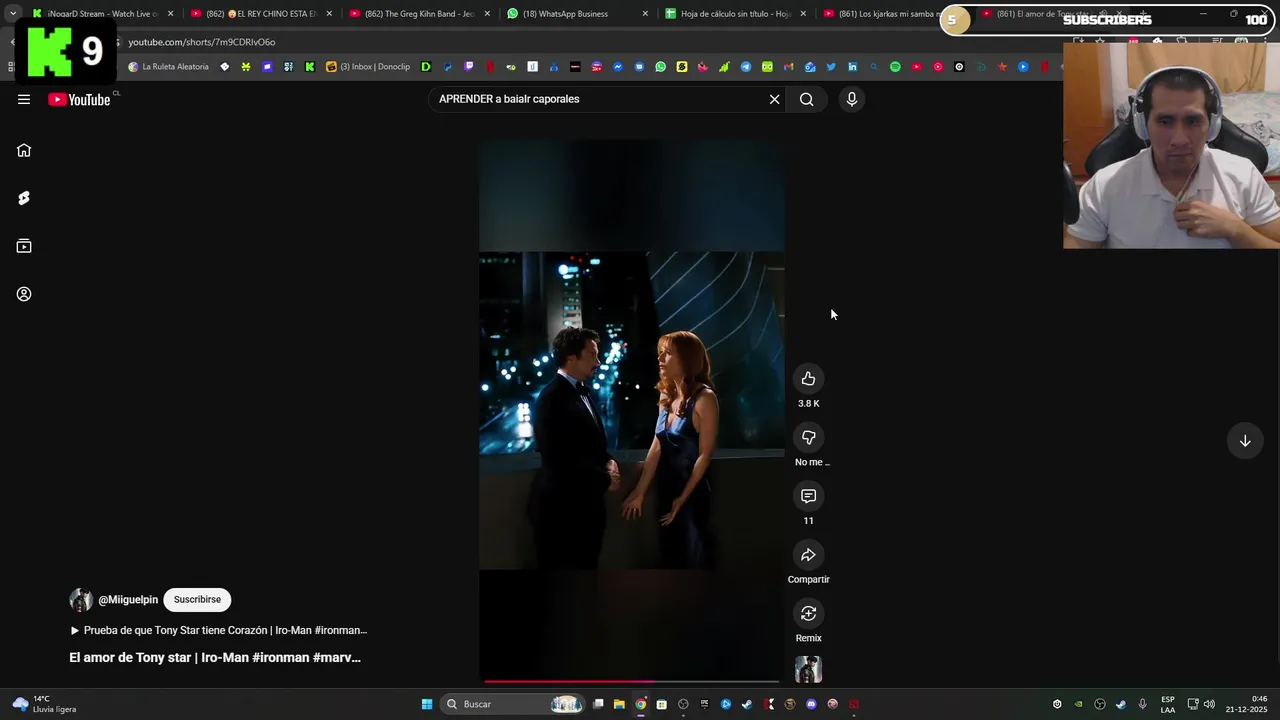Open the weather widget 14°C Lluvia ligera
1280x720 pixels.
point(42,704)
